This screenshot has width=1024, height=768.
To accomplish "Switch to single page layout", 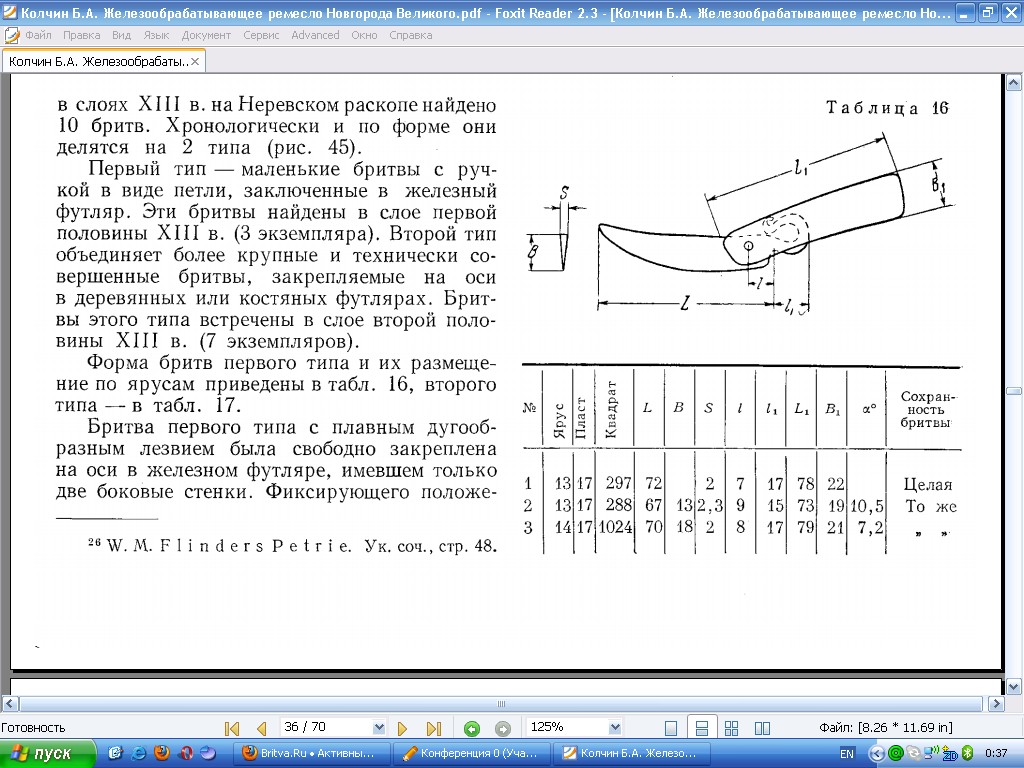I will click(x=671, y=728).
